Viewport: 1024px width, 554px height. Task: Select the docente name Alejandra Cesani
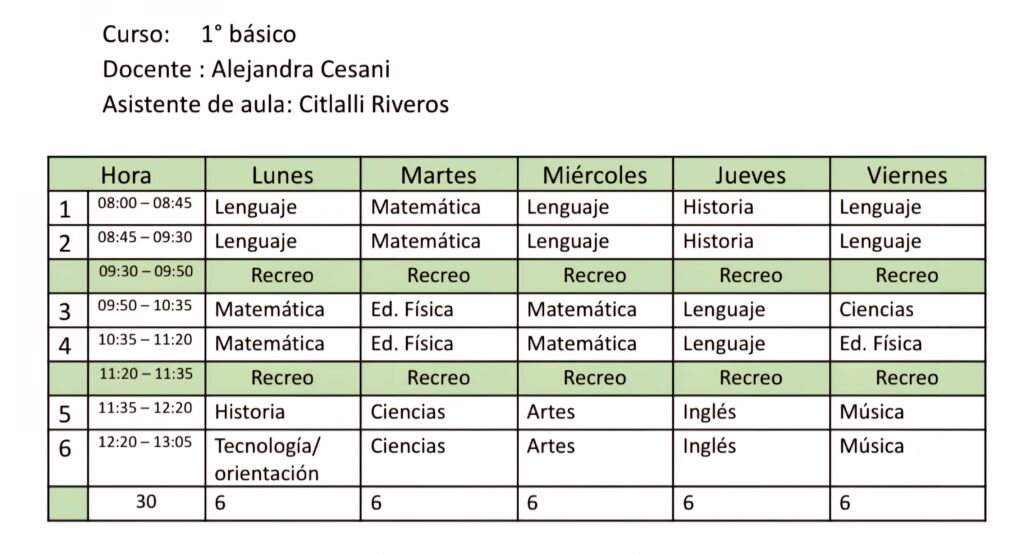[300, 69]
